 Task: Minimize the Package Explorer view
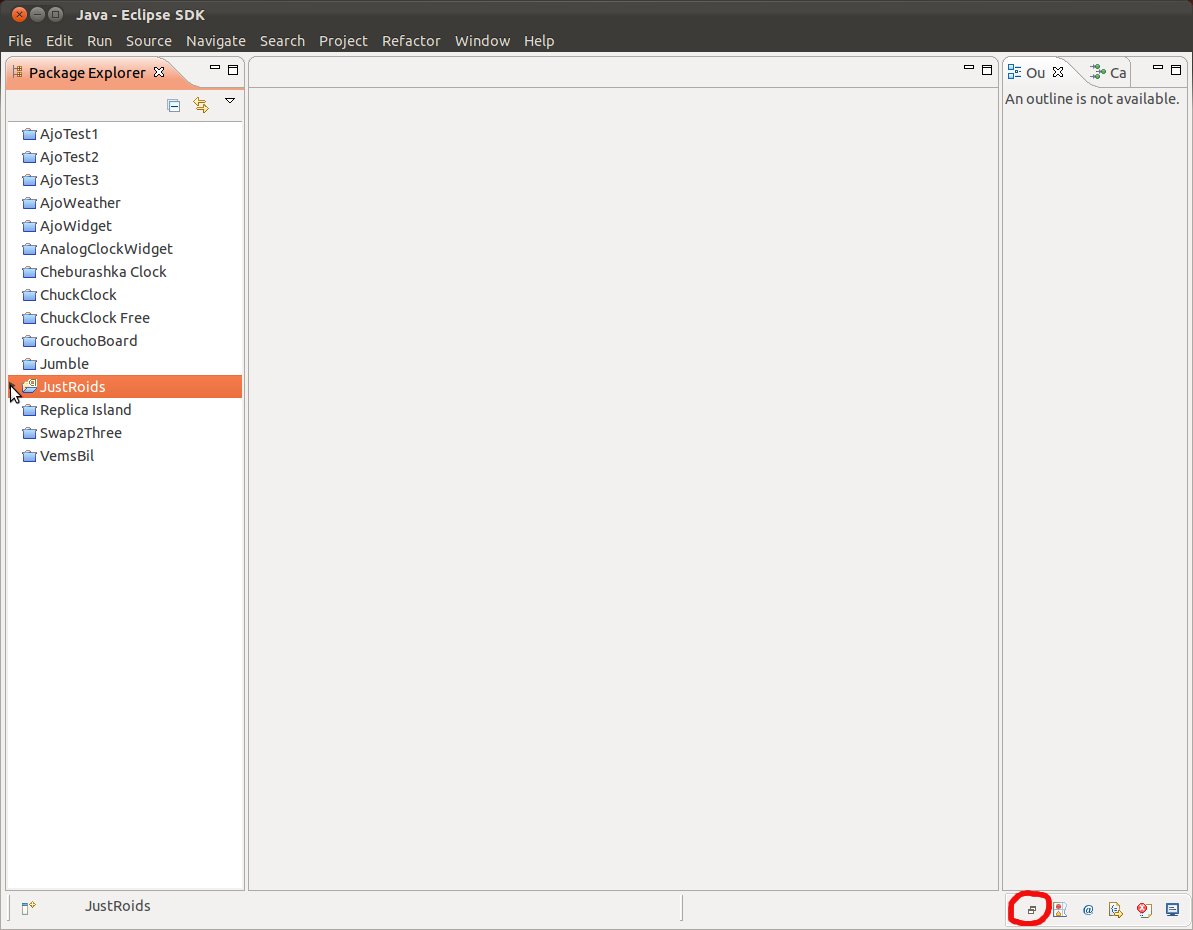[215, 68]
